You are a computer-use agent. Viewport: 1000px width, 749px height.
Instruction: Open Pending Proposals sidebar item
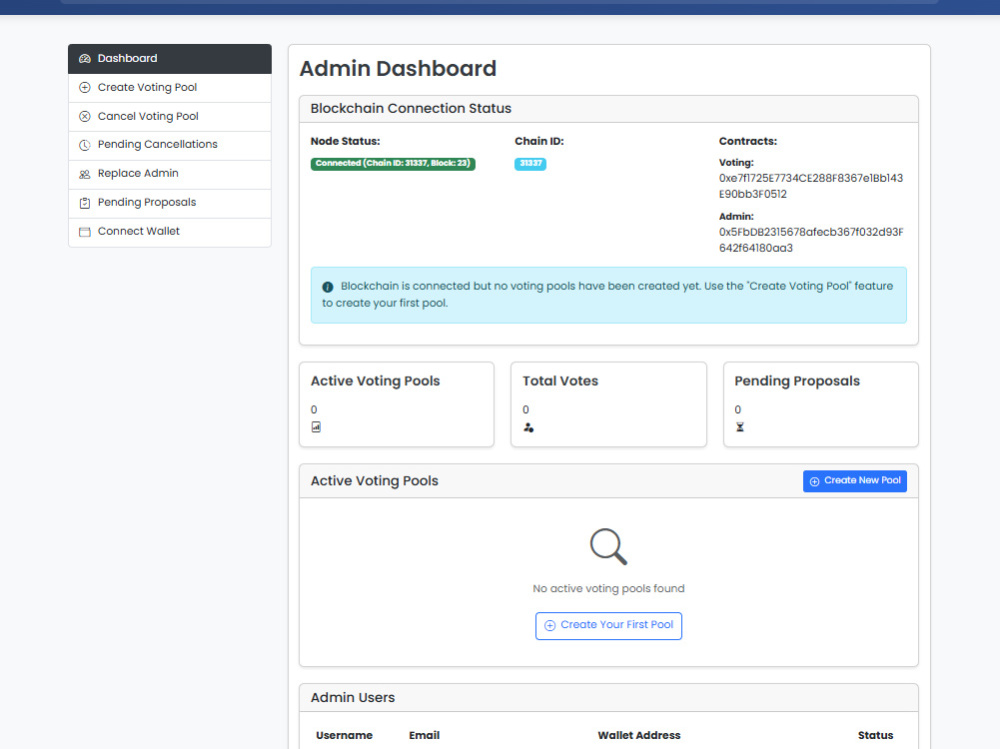170,203
